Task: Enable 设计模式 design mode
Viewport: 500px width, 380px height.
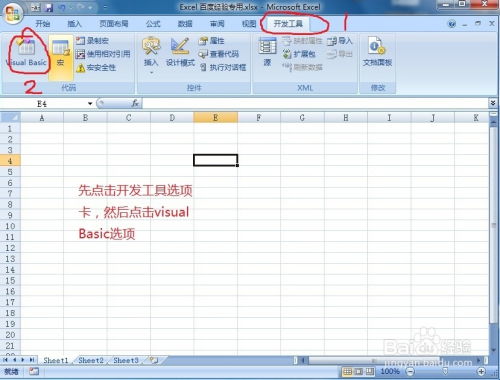Action: pyautogui.click(x=180, y=52)
